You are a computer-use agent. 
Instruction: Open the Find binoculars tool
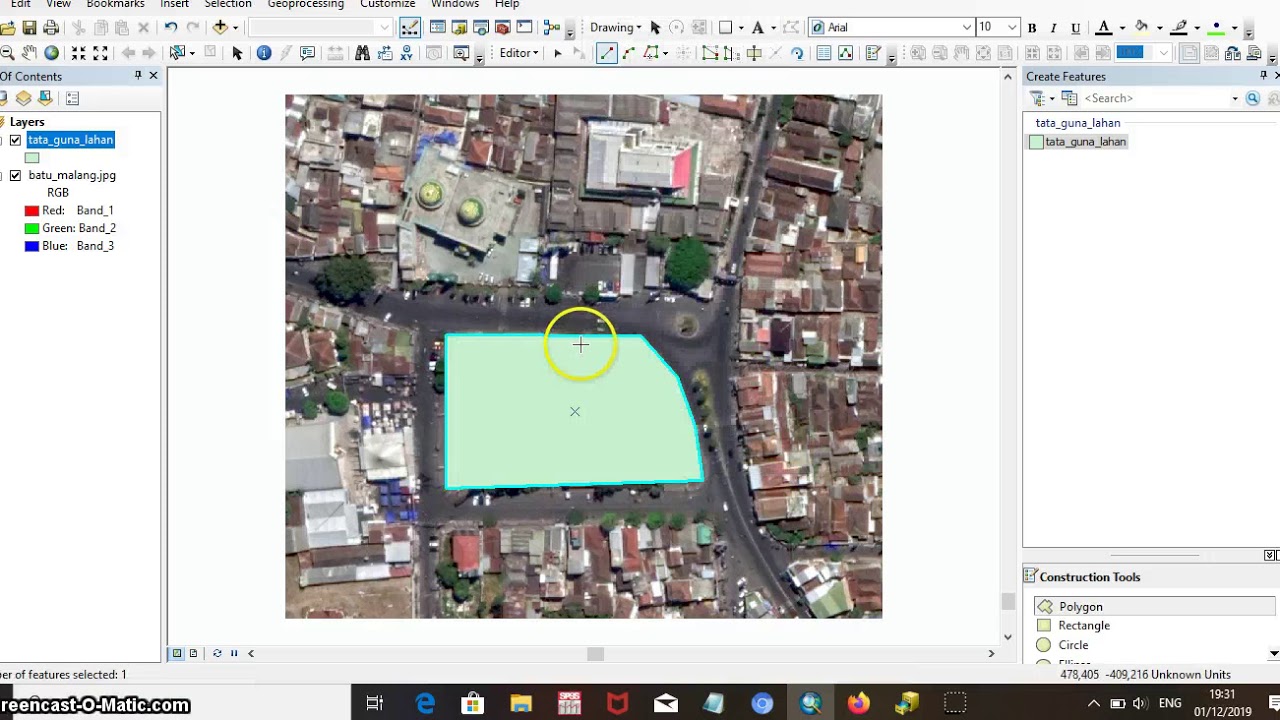pyautogui.click(x=362, y=53)
